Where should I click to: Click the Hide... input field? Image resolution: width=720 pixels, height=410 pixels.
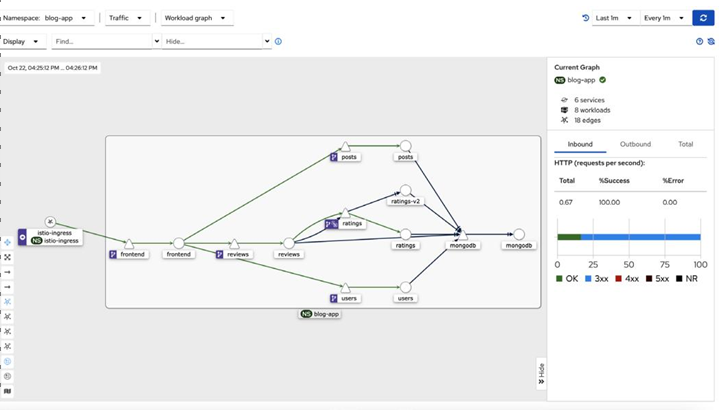212,41
